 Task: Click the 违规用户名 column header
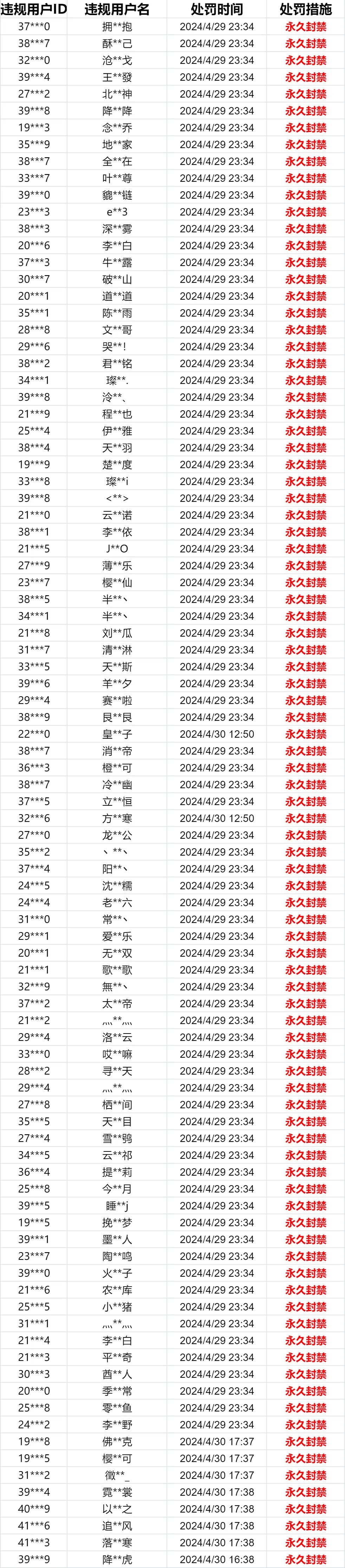tap(116, 9)
